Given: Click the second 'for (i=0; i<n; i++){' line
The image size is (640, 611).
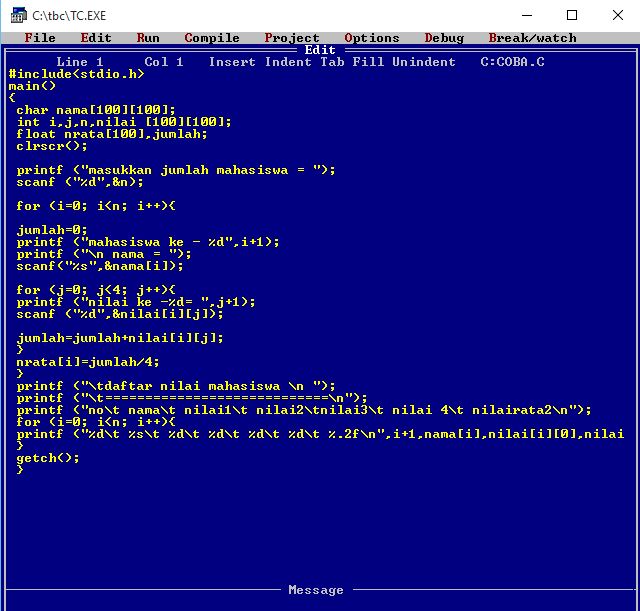Looking at the screenshot, I should click(x=96, y=422).
